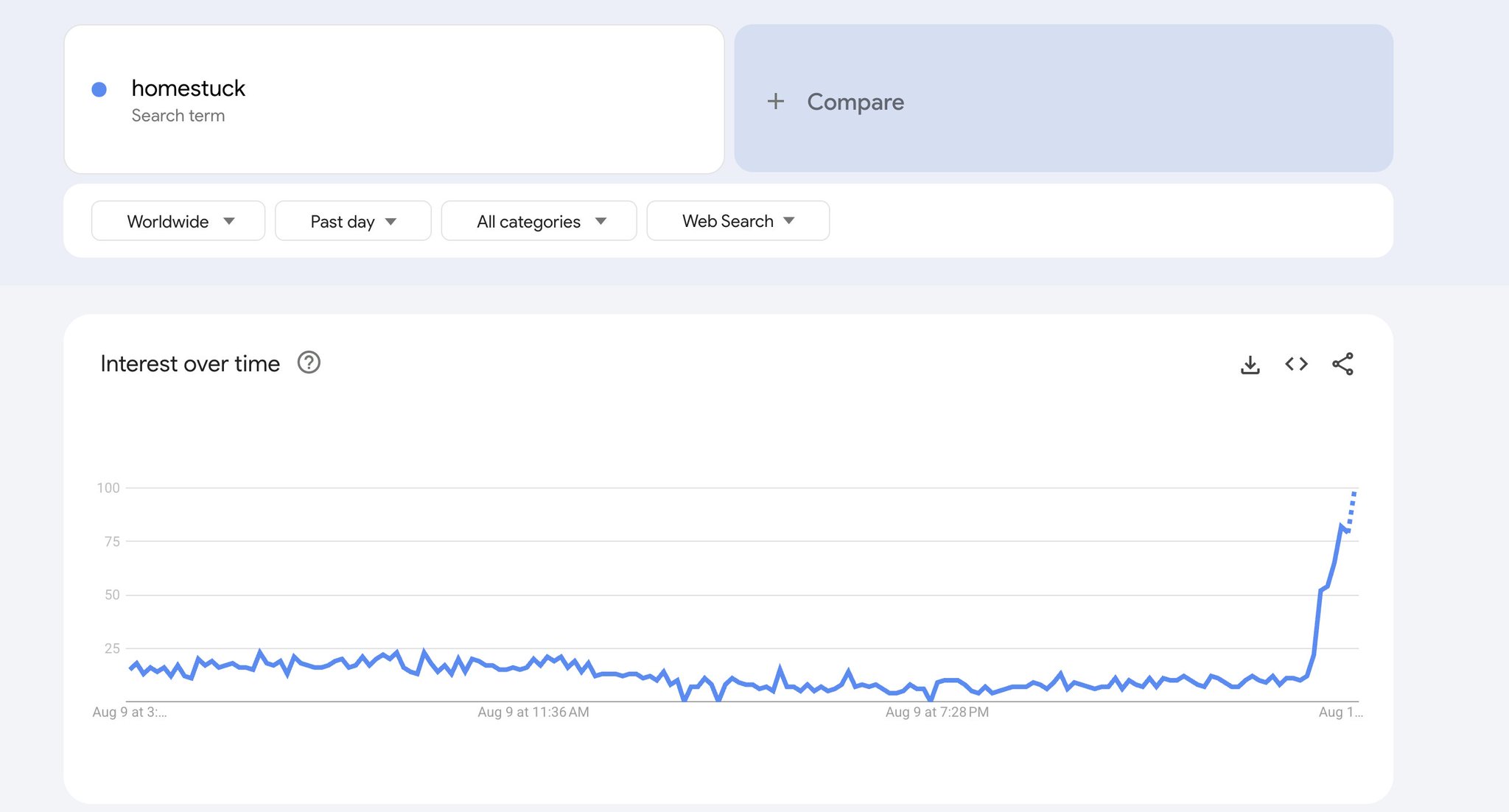Download the interest over time data
The image size is (1509, 812).
(x=1250, y=365)
